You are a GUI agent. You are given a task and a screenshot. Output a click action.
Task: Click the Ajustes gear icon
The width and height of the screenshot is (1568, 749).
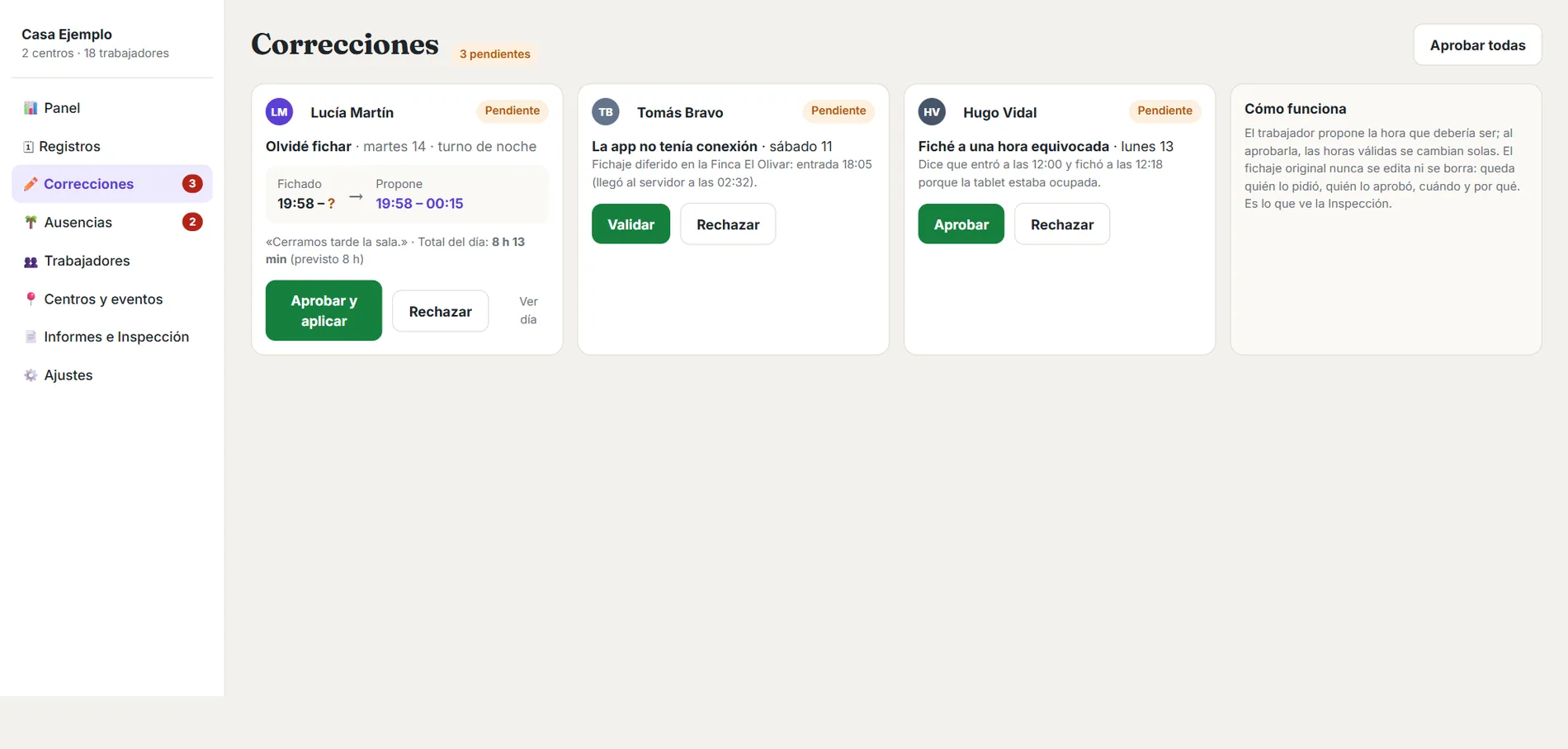click(31, 375)
